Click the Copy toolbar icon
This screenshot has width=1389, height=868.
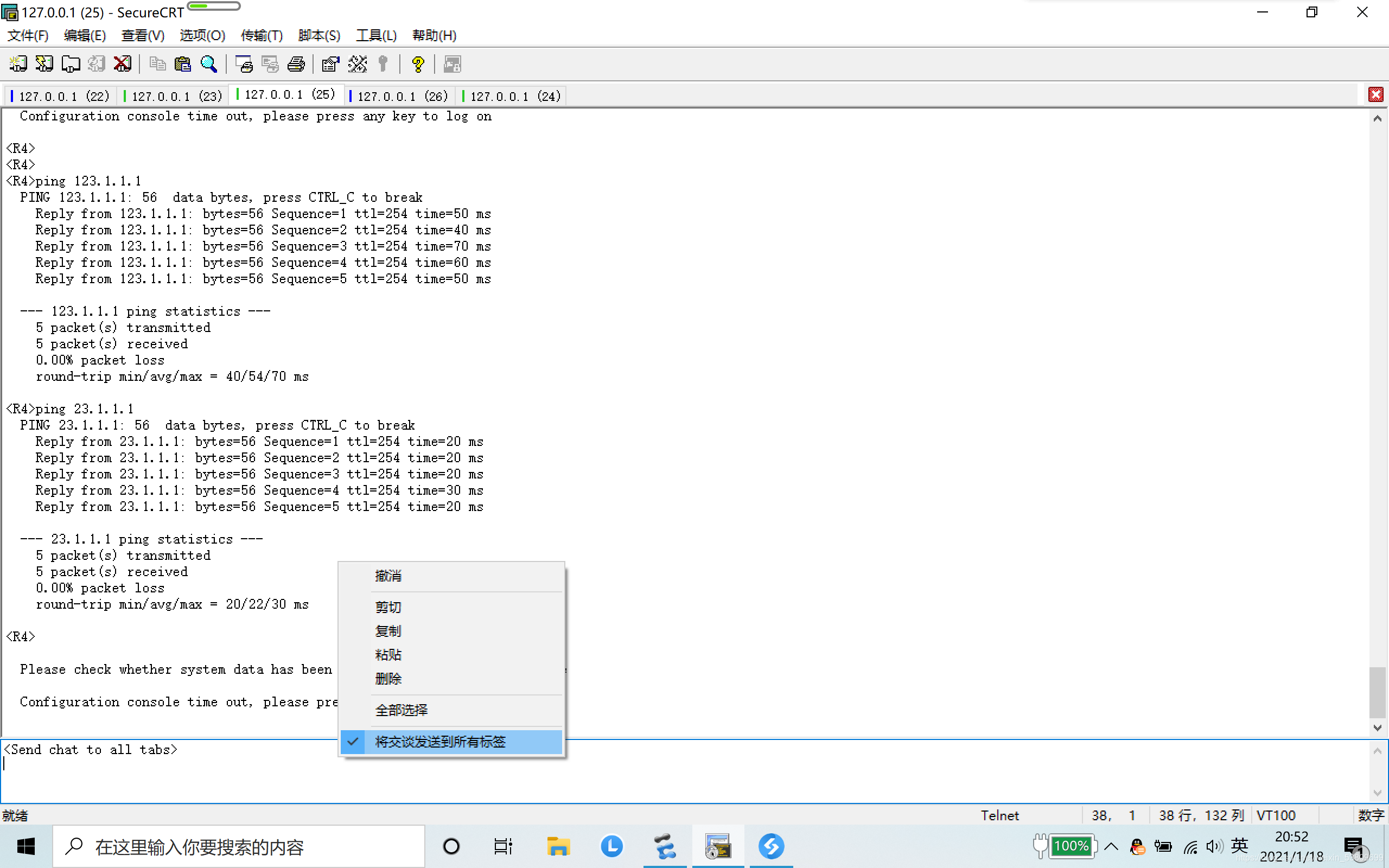pyautogui.click(x=157, y=63)
